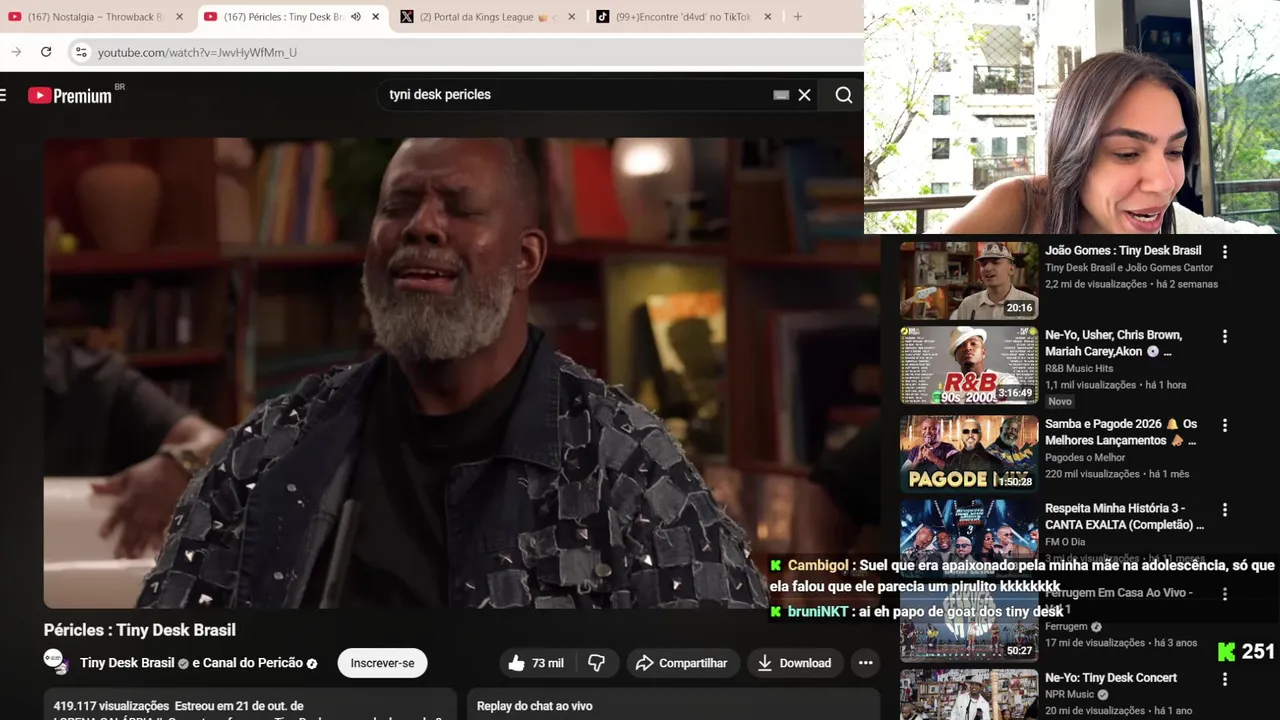Click the Inscrever-se subscribe button

pyautogui.click(x=382, y=663)
